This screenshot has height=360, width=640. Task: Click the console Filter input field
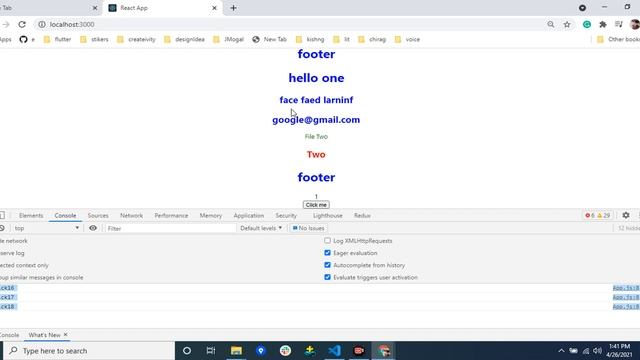(x=171, y=229)
